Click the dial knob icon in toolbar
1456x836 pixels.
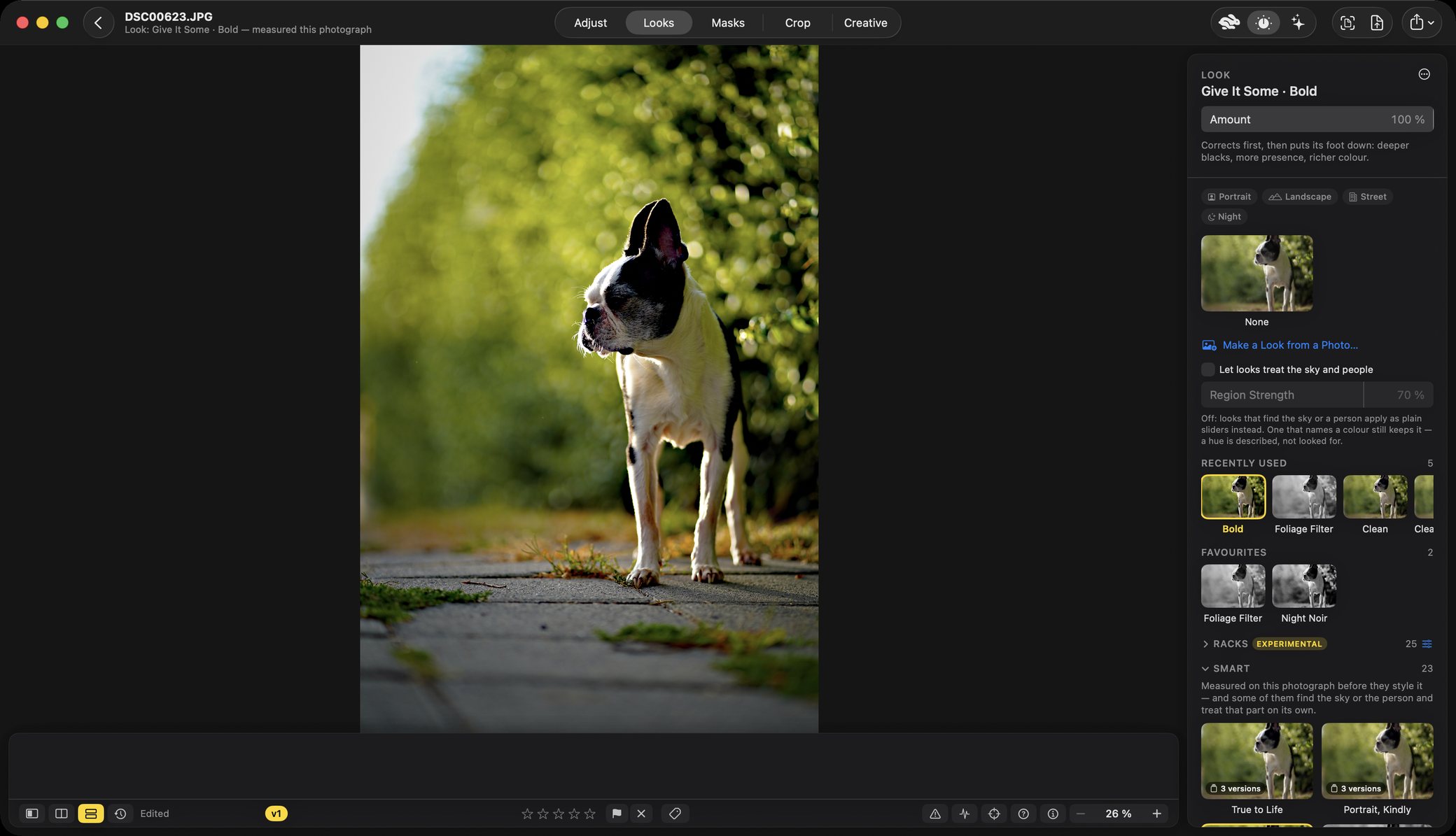click(1263, 22)
